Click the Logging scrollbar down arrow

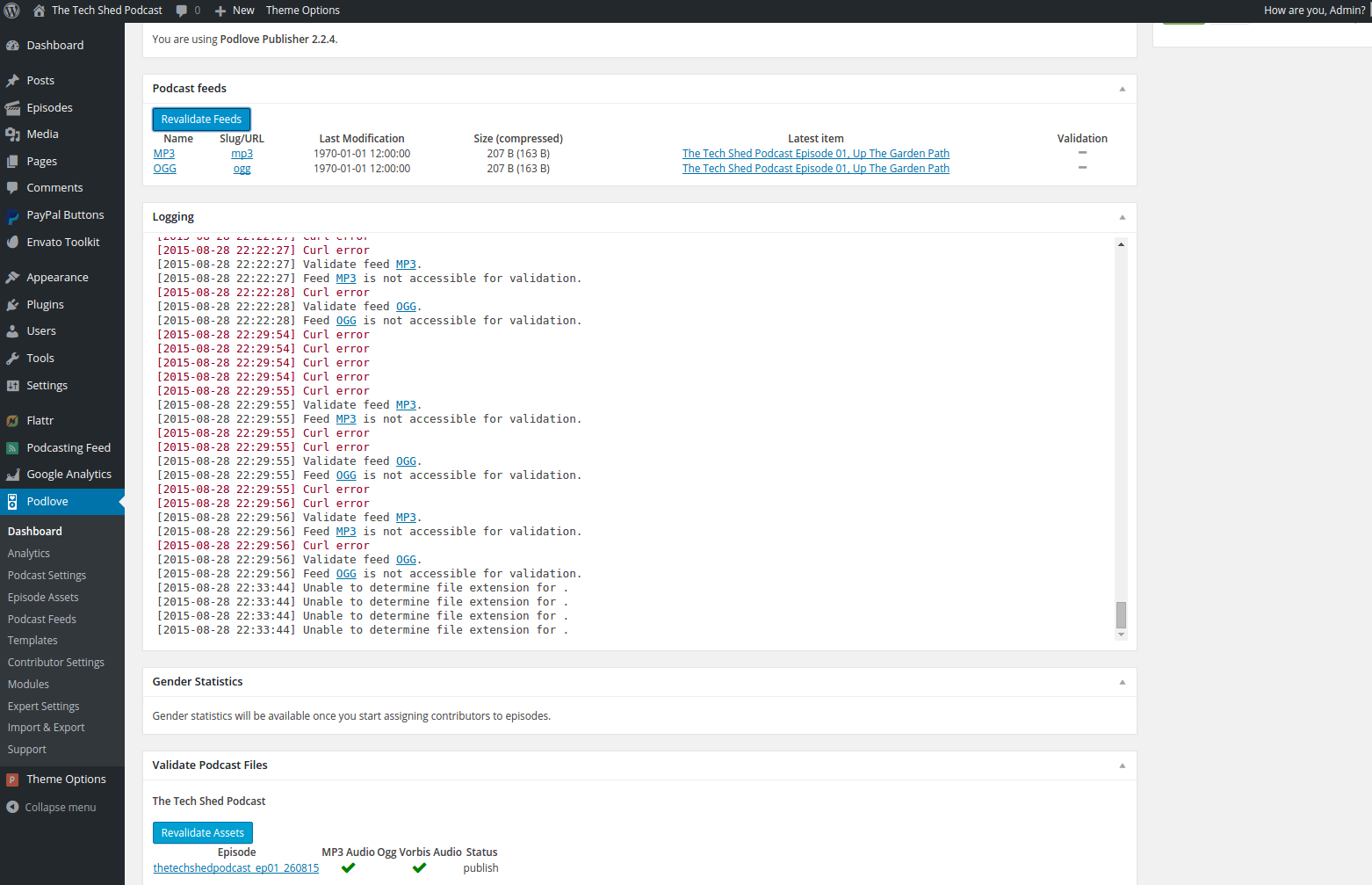[1121, 635]
